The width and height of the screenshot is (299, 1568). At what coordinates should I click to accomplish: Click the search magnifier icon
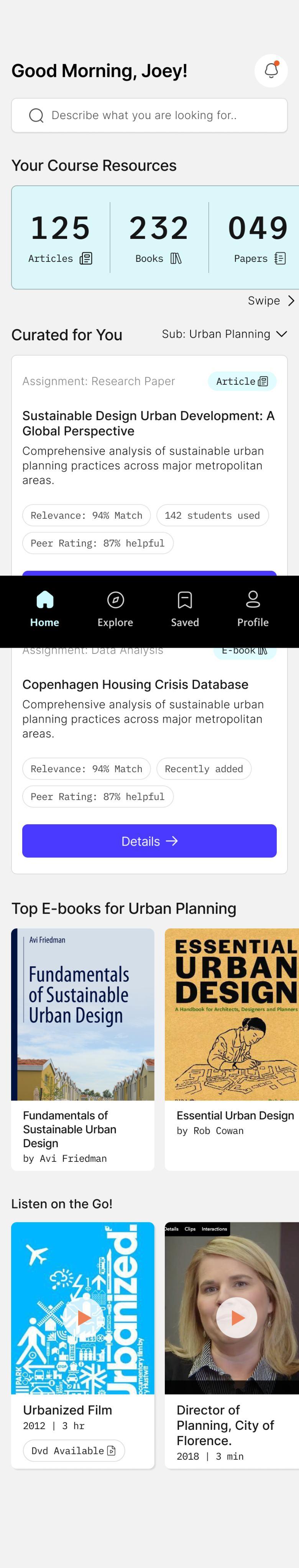[x=36, y=116]
